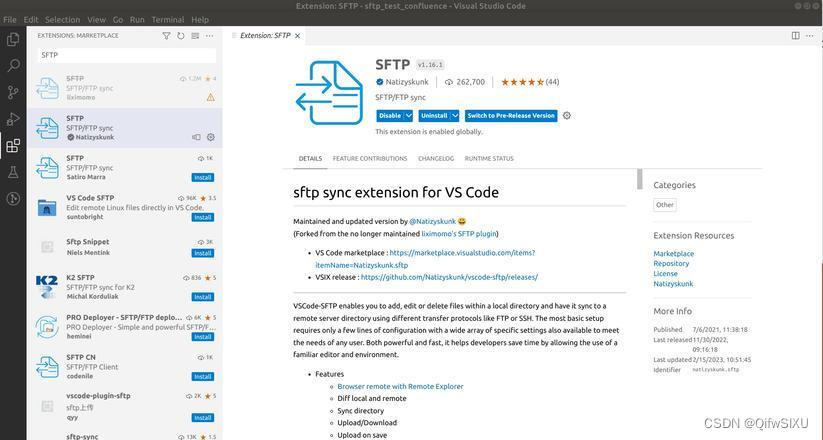
Task: Focus the extensions search field containing SFTP
Action: [x=127, y=55]
